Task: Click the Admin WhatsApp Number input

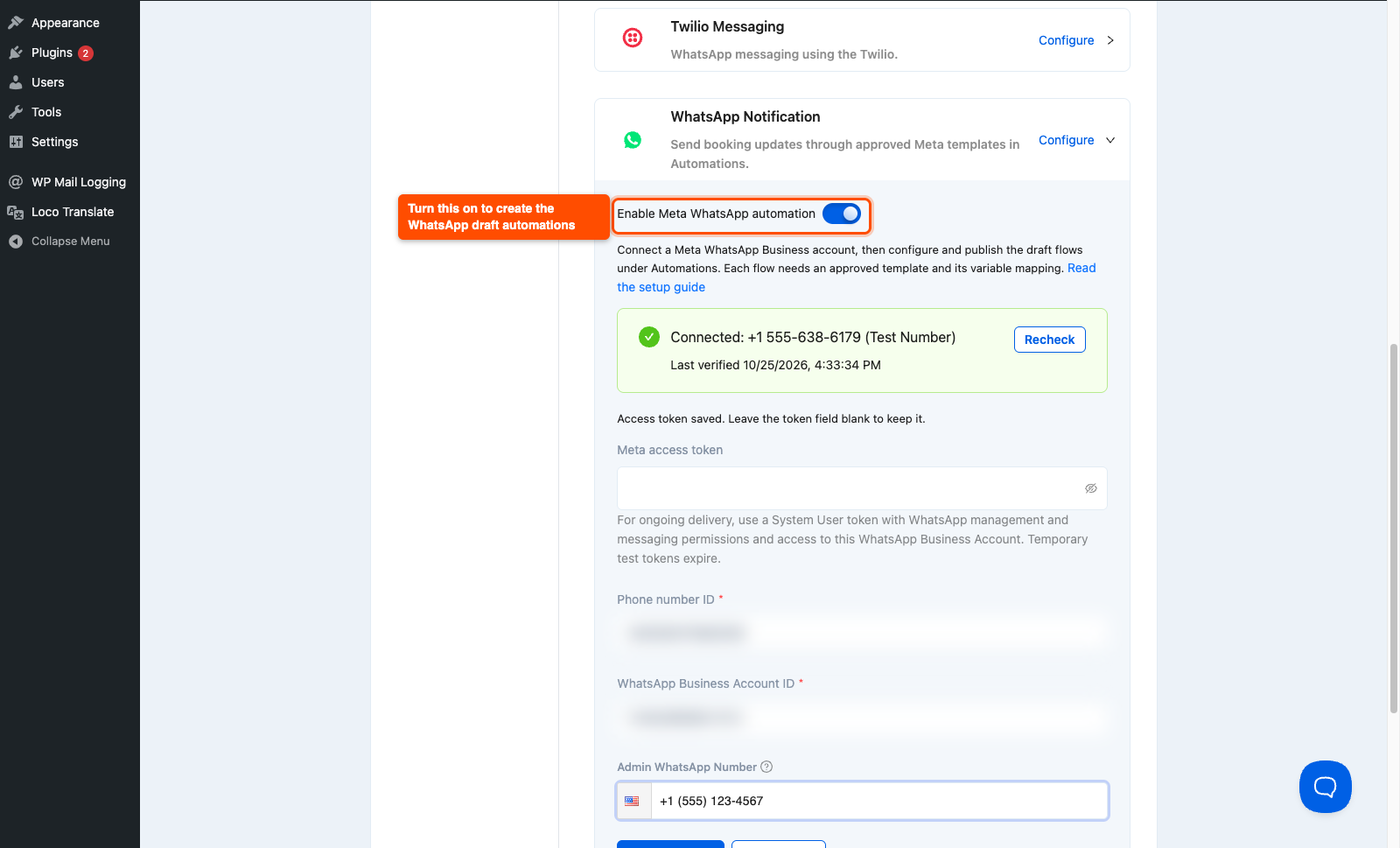Action: coord(879,801)
